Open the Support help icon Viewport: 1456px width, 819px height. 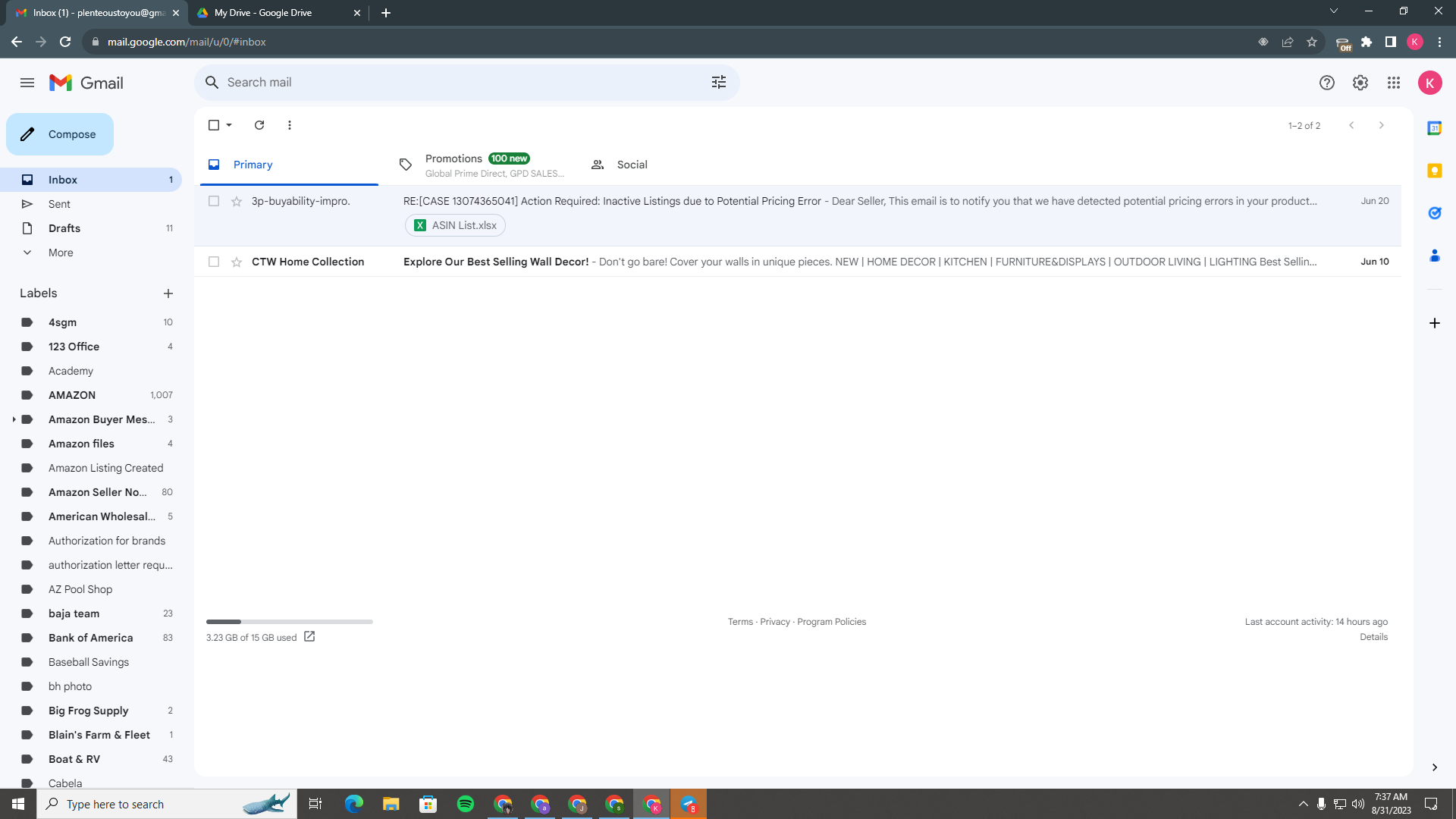coord(1326,83)
